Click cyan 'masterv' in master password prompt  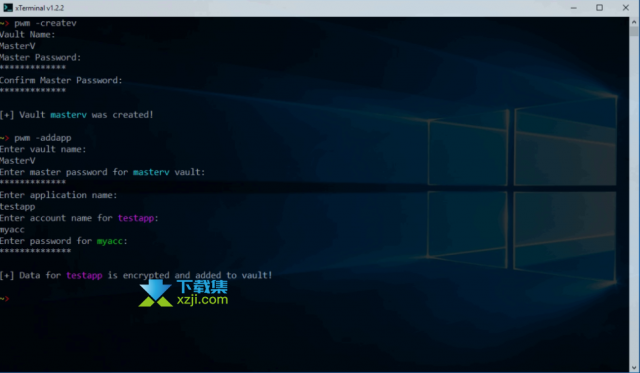point(151,172)
